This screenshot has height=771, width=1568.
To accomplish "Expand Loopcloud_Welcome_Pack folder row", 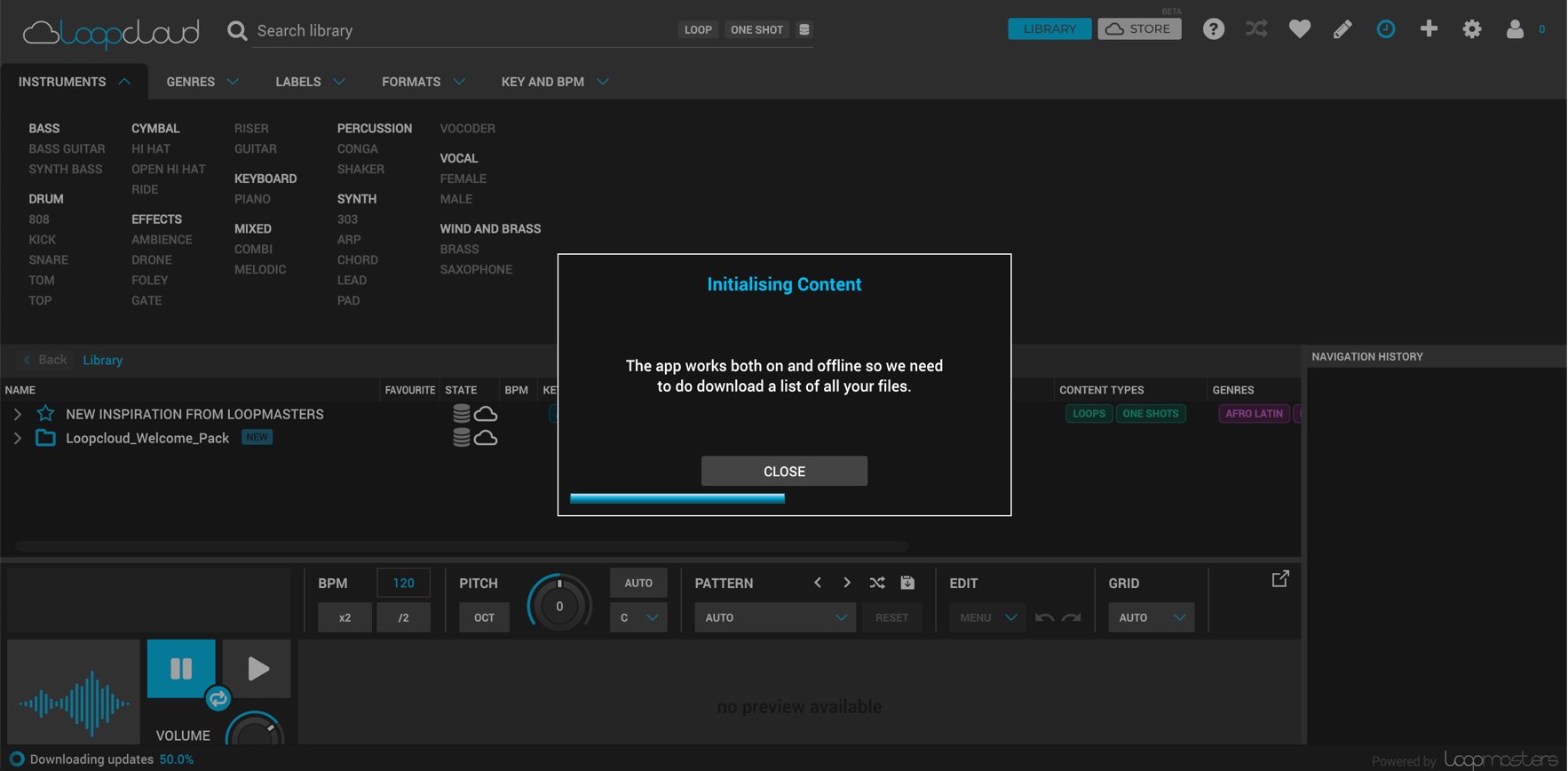I will pos(17,438).
